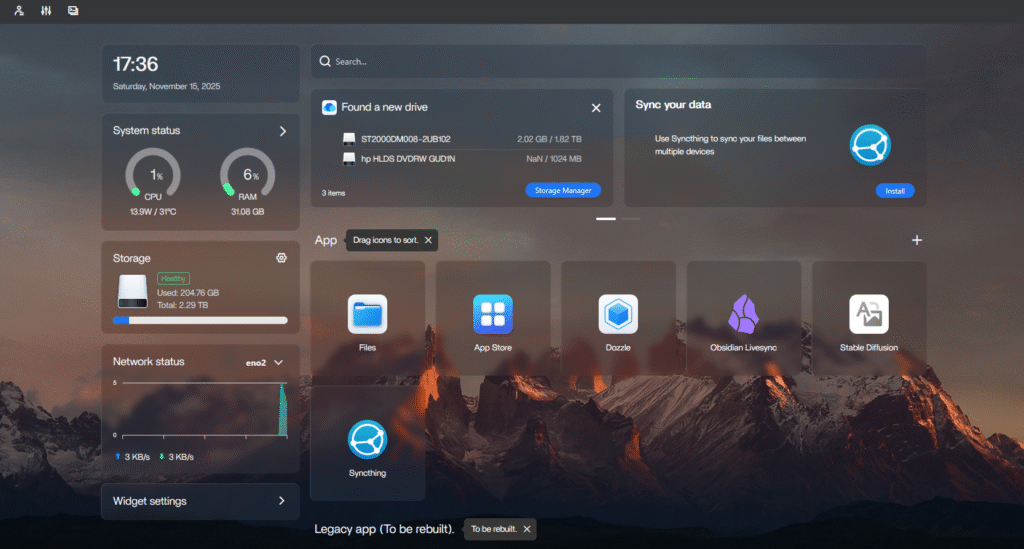Install Syncthing from the sync card
The height and width of the screenshot is (549, 1024).
click(x=894, y=190)
